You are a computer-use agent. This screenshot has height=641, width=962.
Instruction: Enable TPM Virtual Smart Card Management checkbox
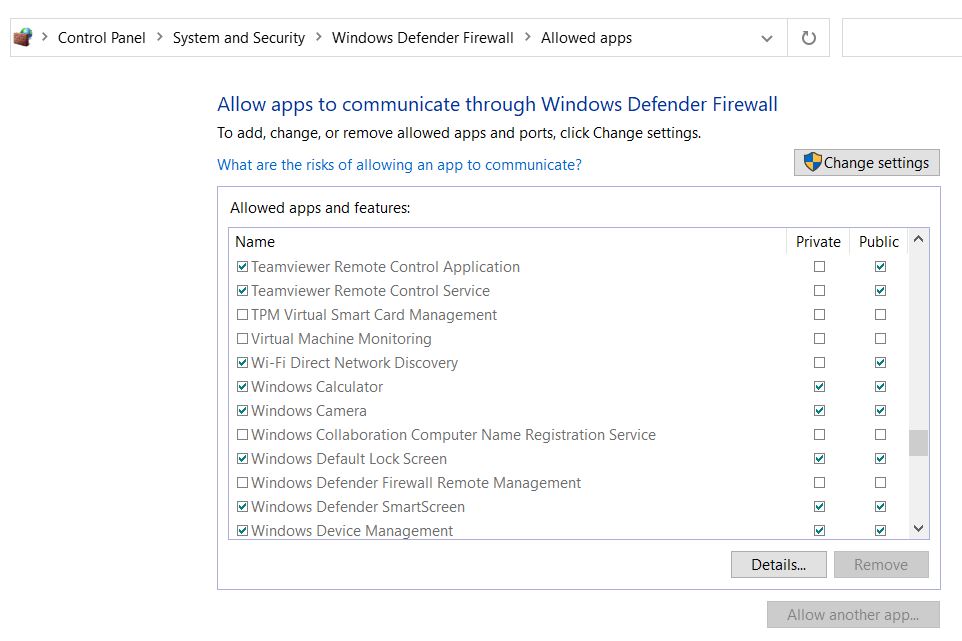tap(242, 315)
